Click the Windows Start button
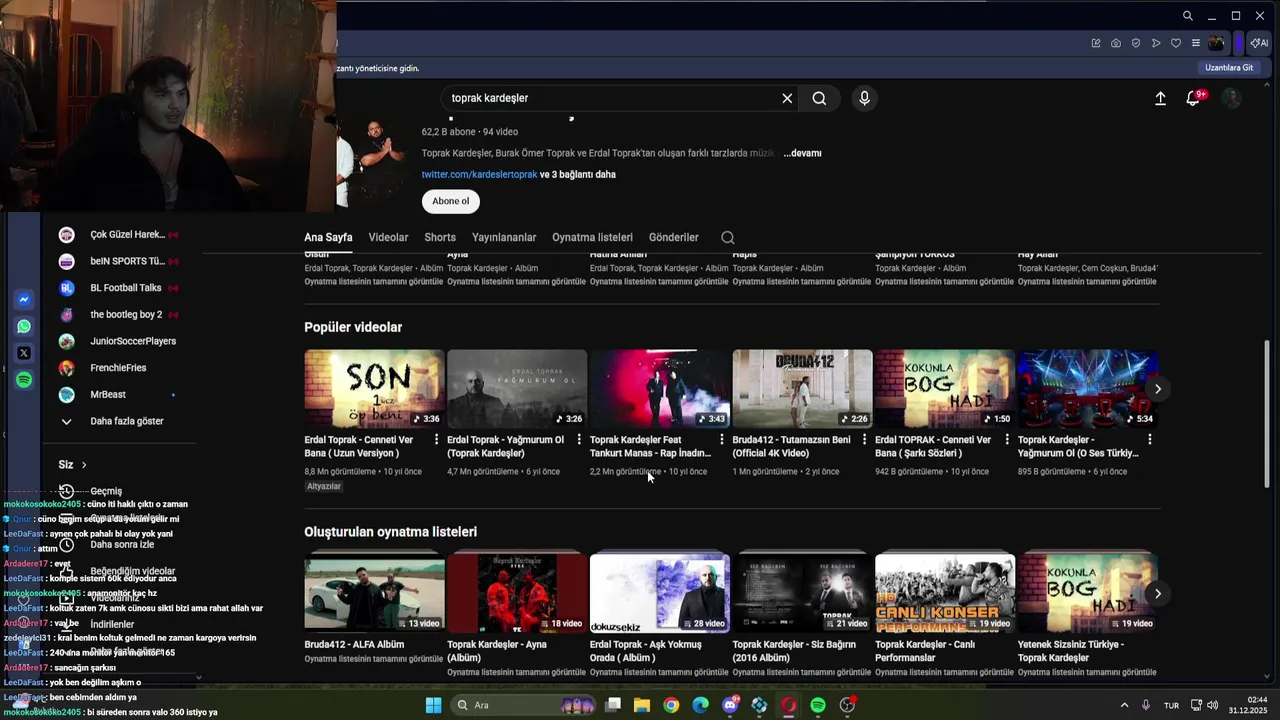 [x=433, y=705]
